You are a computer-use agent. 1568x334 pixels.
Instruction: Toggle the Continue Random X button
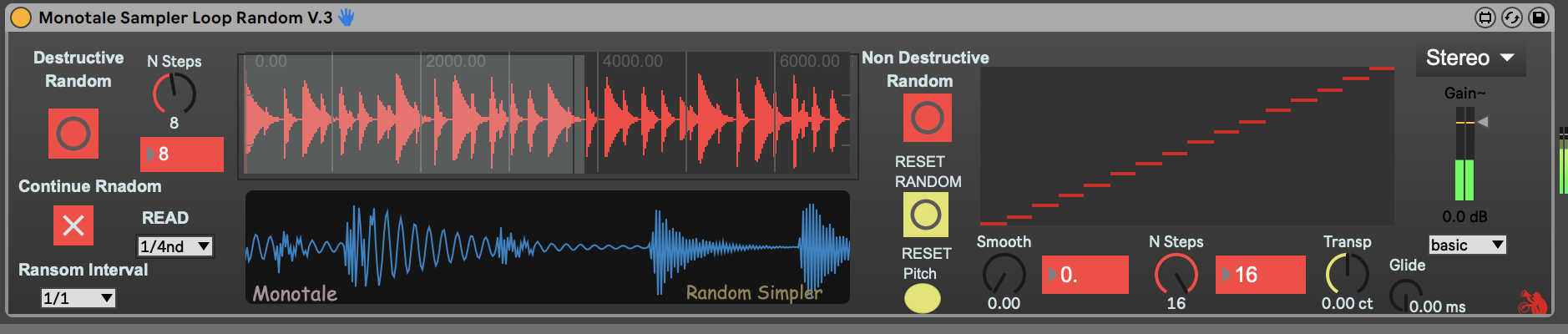tap(73, 225)
